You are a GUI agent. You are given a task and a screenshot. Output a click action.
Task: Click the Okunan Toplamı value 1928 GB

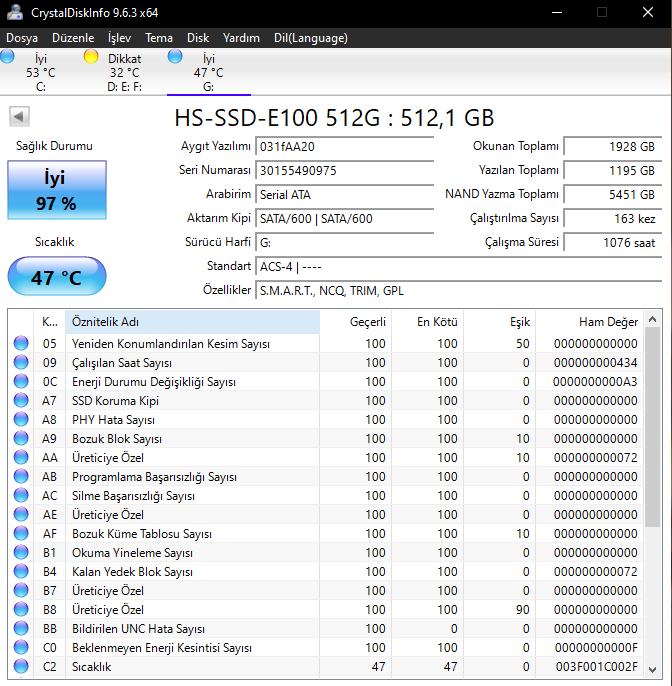click(x=612, y=146)
